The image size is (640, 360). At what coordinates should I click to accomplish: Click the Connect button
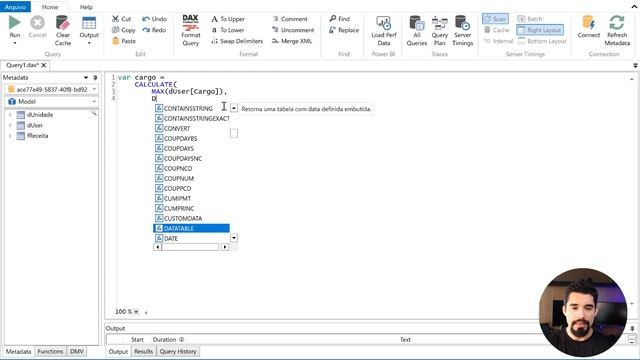click(x=589, y=27)
